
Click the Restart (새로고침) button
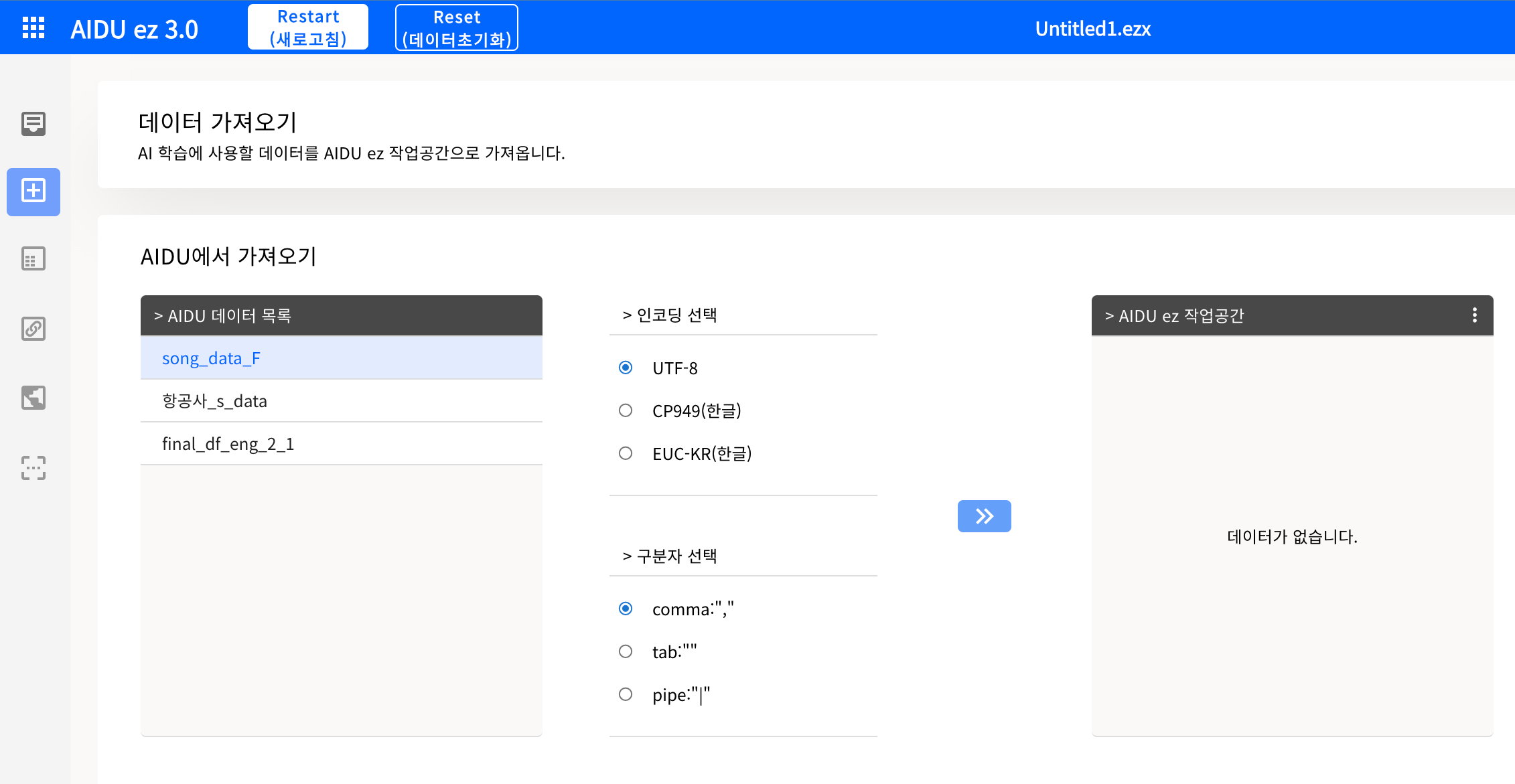308,27
